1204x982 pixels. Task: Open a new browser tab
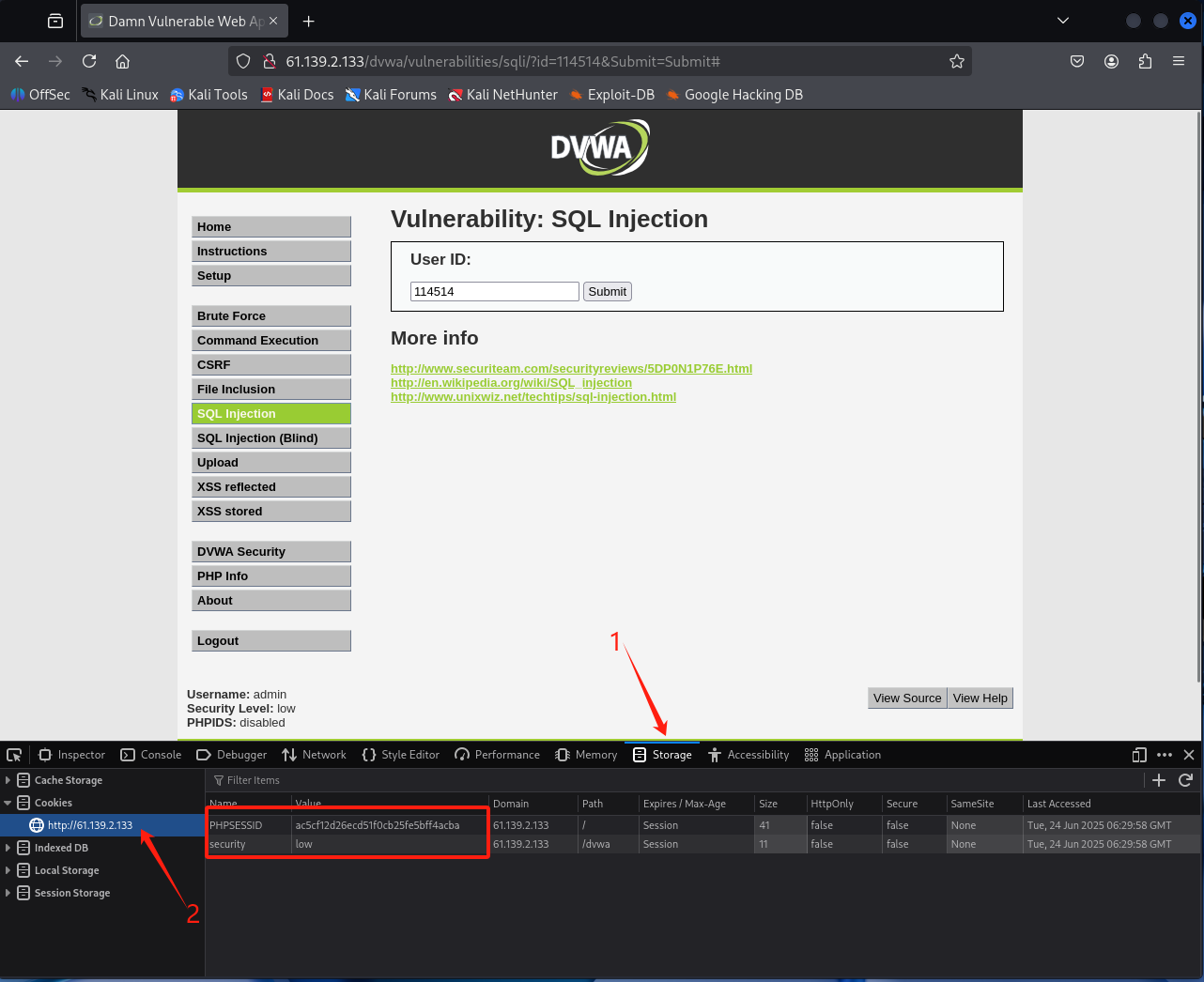coord(308,21)
